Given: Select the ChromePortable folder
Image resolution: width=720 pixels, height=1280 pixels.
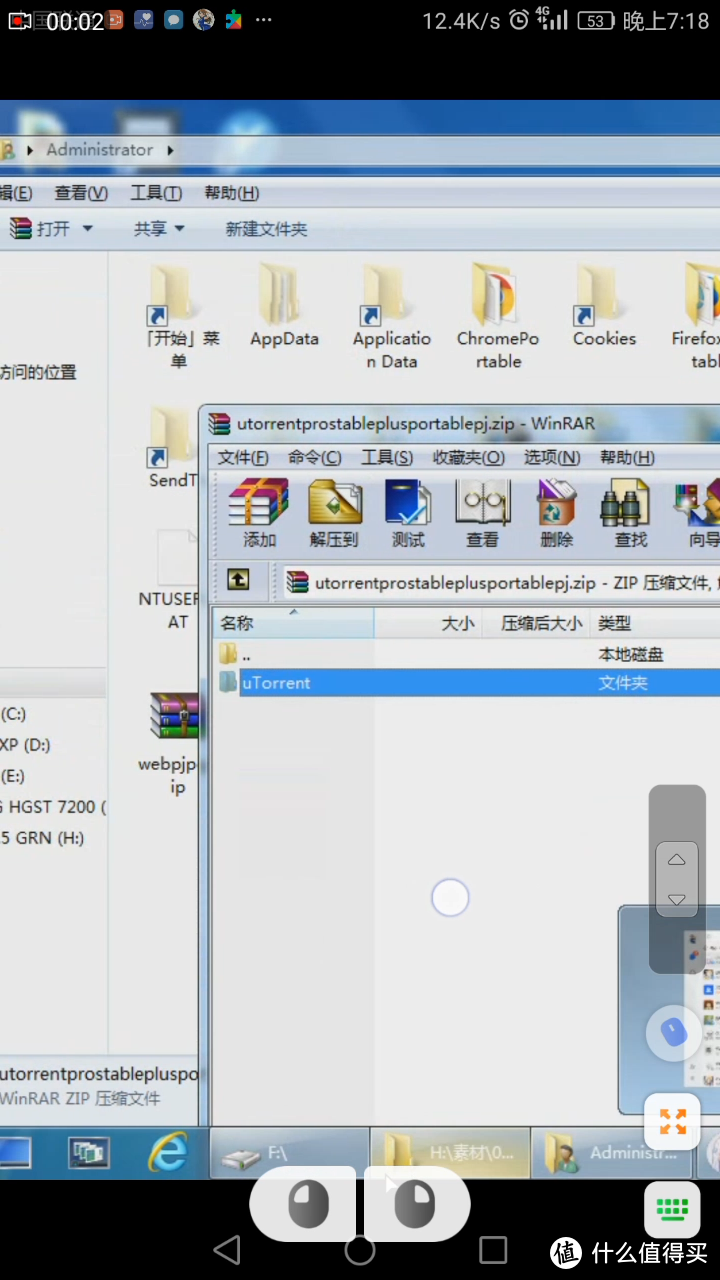Looking at the screenshot, I should tap(498, 316).
